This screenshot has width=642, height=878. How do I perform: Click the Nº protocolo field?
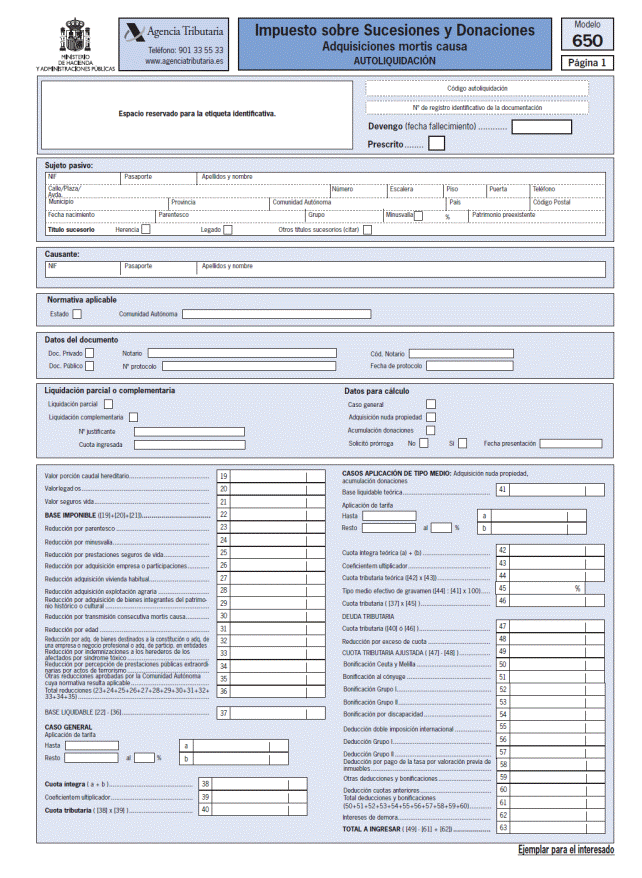249,366
